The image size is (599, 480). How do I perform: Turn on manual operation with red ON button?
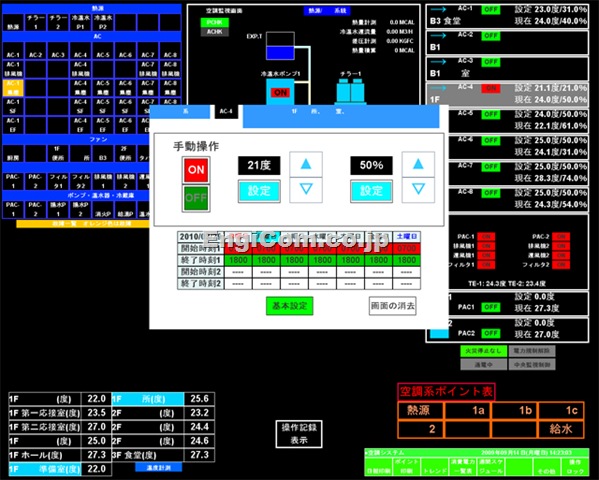[196, 170]
